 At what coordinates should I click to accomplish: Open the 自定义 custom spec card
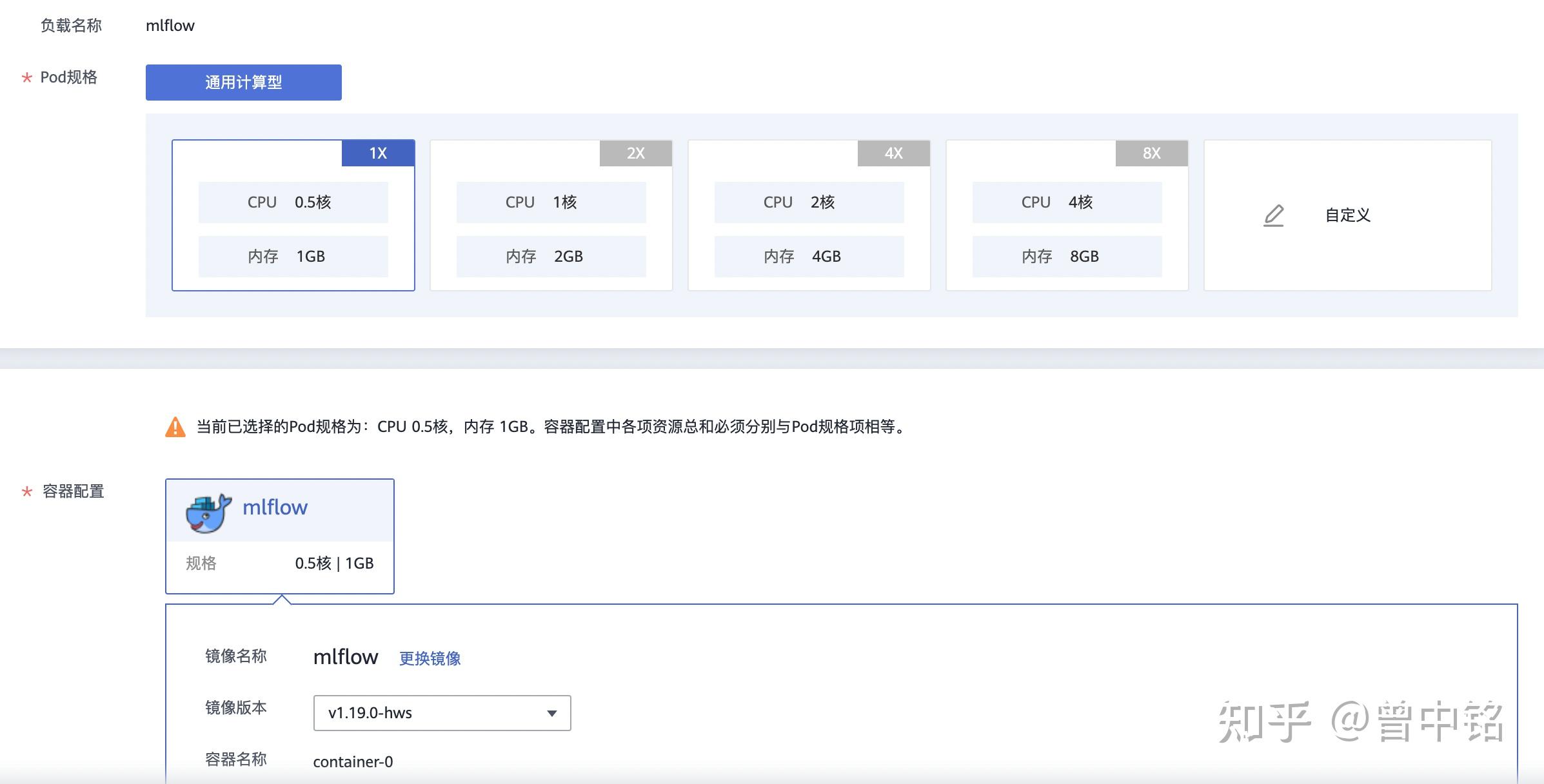click(x=1348, y=215)
